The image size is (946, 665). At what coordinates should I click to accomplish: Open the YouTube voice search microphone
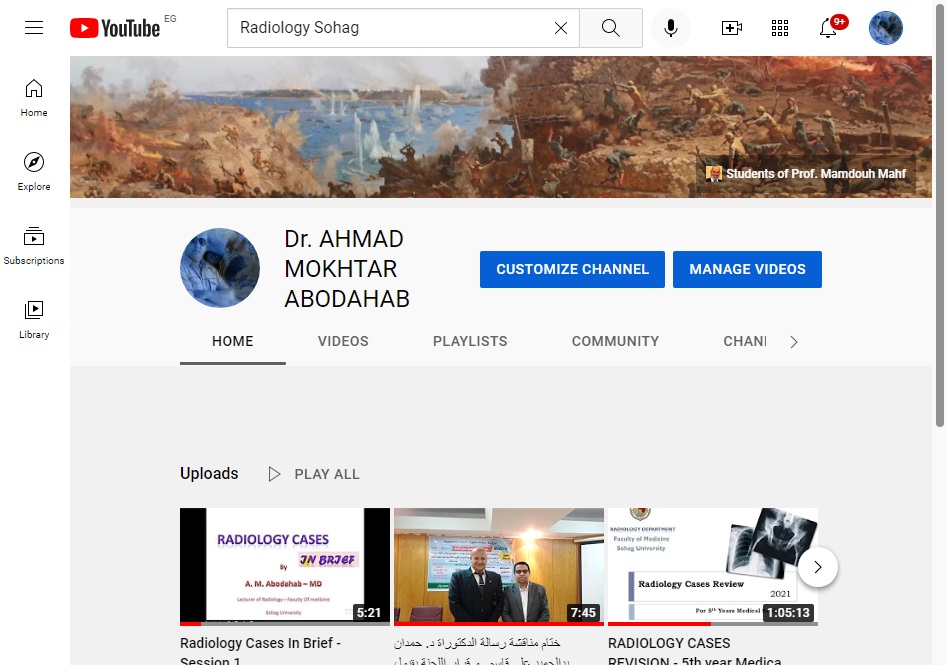pyautogui.click(x=670, y=27)
